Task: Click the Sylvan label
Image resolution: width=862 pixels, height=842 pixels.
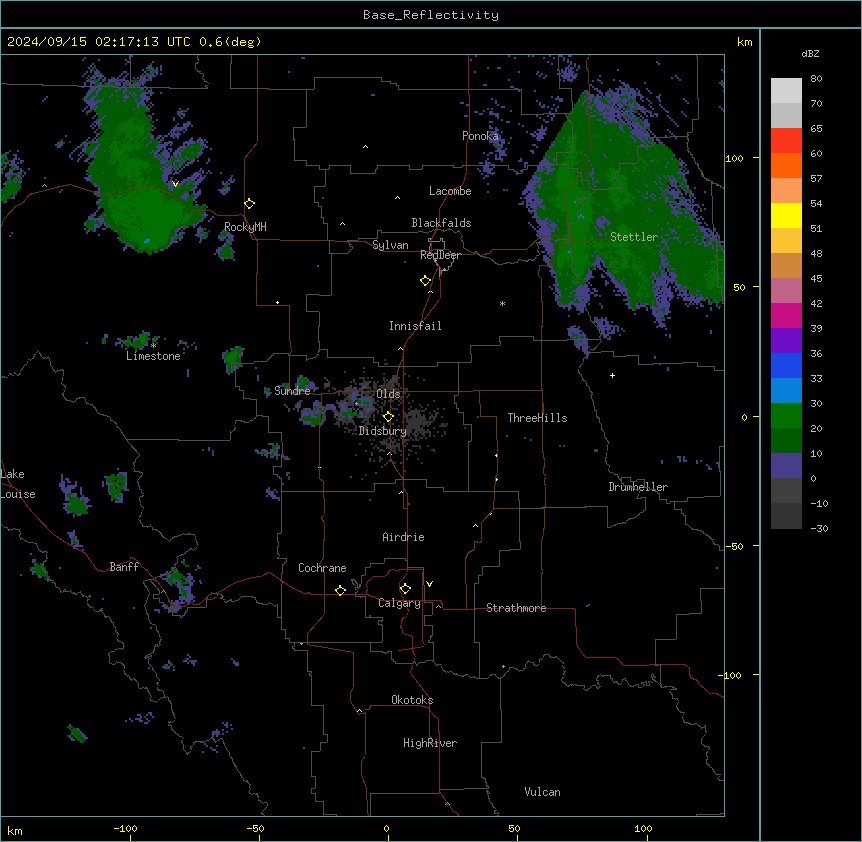Action: [390, 245]
